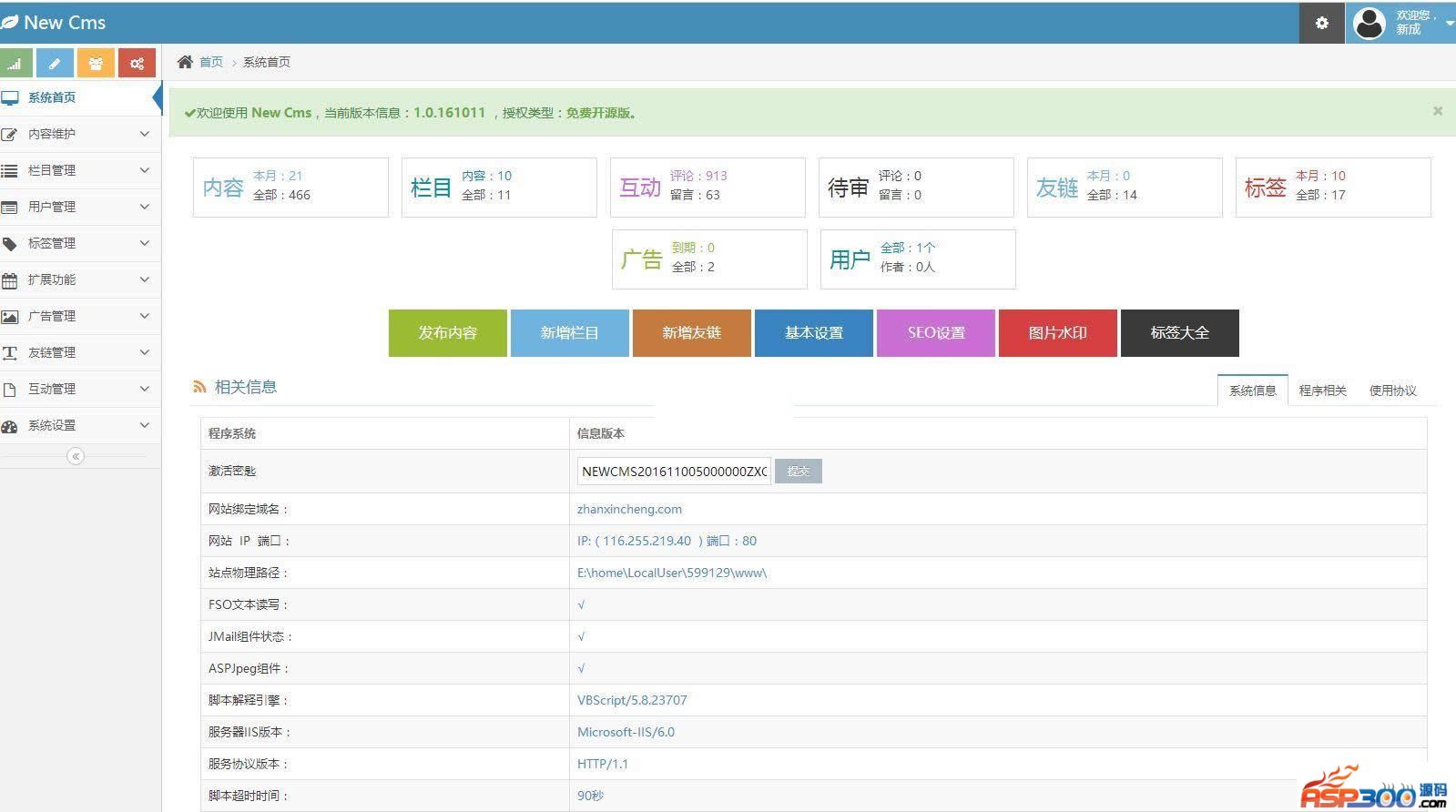Dismiss the green welcome alert
Screen dimensions: 1456x812
(1438, 111)
